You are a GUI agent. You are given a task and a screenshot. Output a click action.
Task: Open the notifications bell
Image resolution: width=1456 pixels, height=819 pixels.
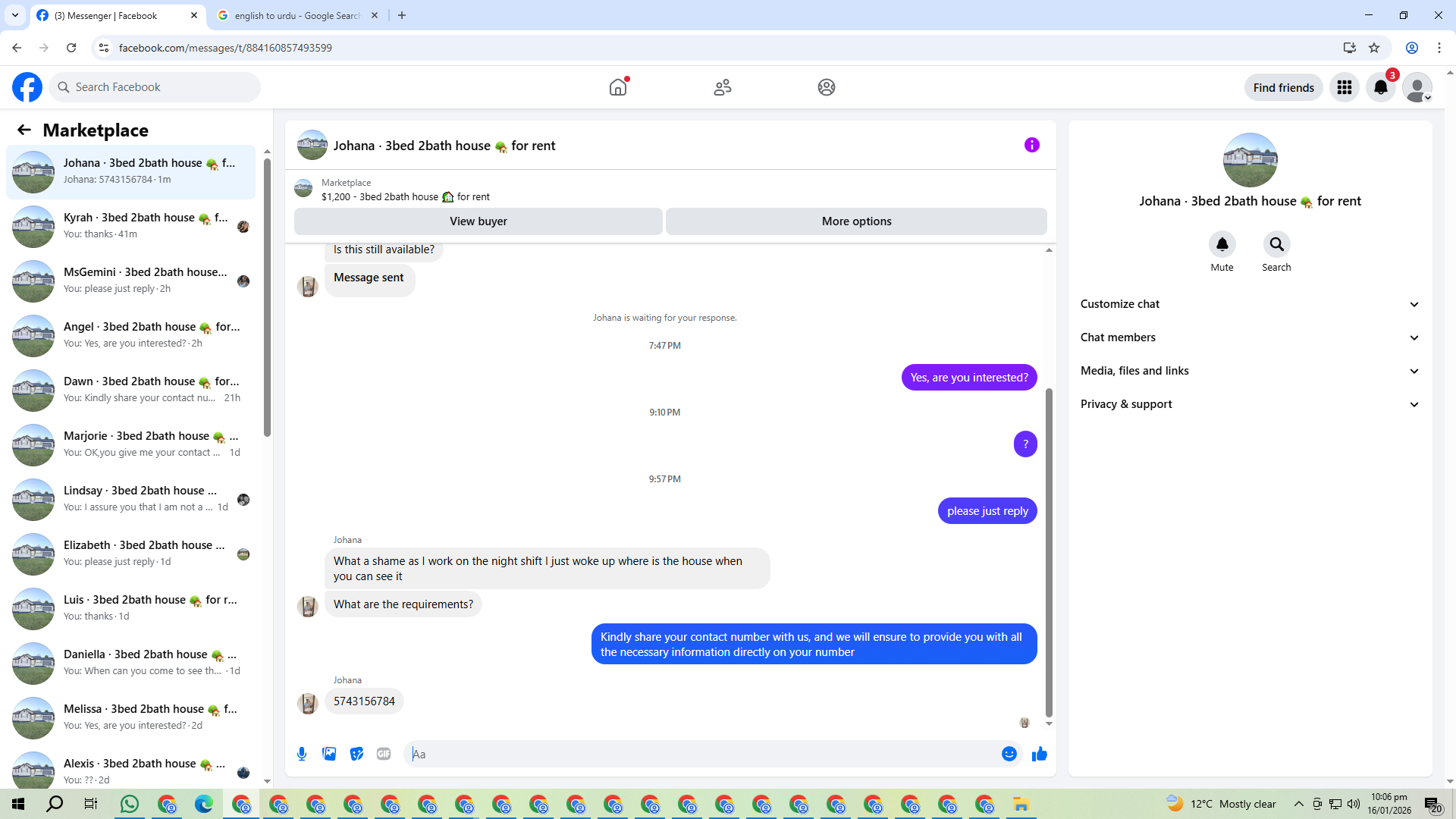(1381, 87)
